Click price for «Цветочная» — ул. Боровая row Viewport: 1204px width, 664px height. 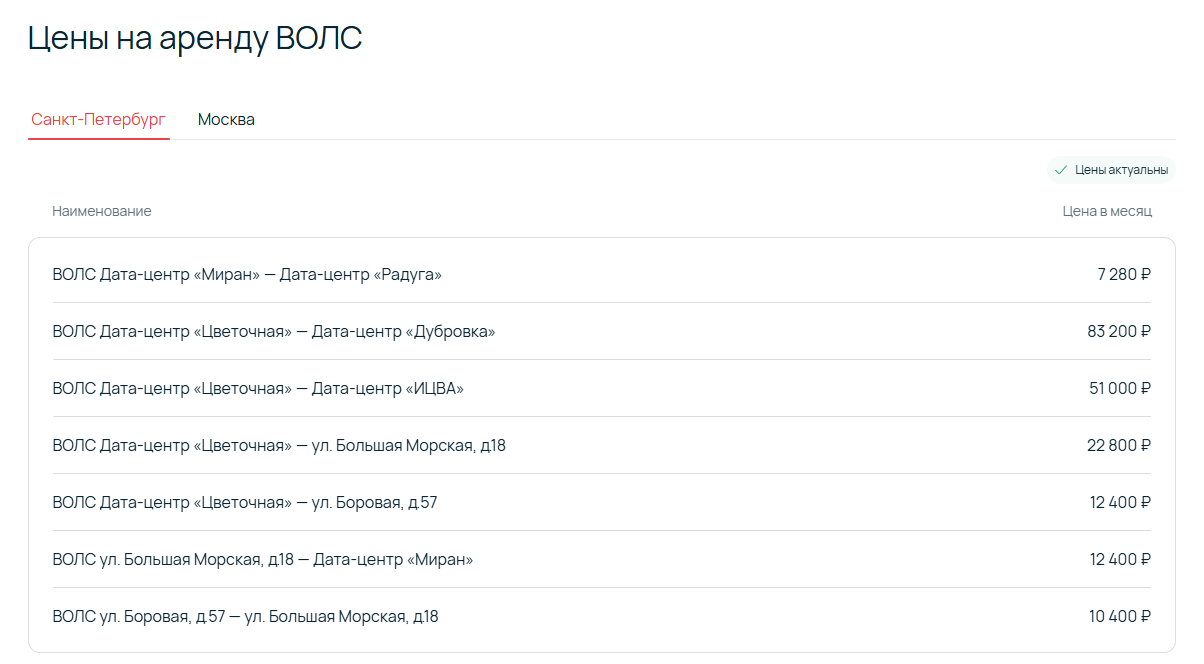tap(1120, 502)
